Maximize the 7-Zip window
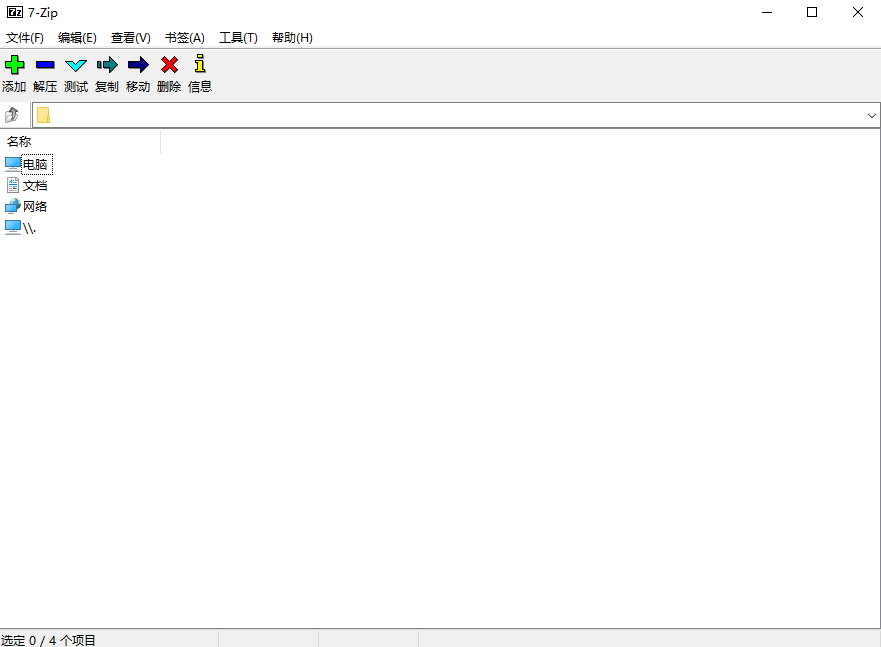 [x=812, y=12]
